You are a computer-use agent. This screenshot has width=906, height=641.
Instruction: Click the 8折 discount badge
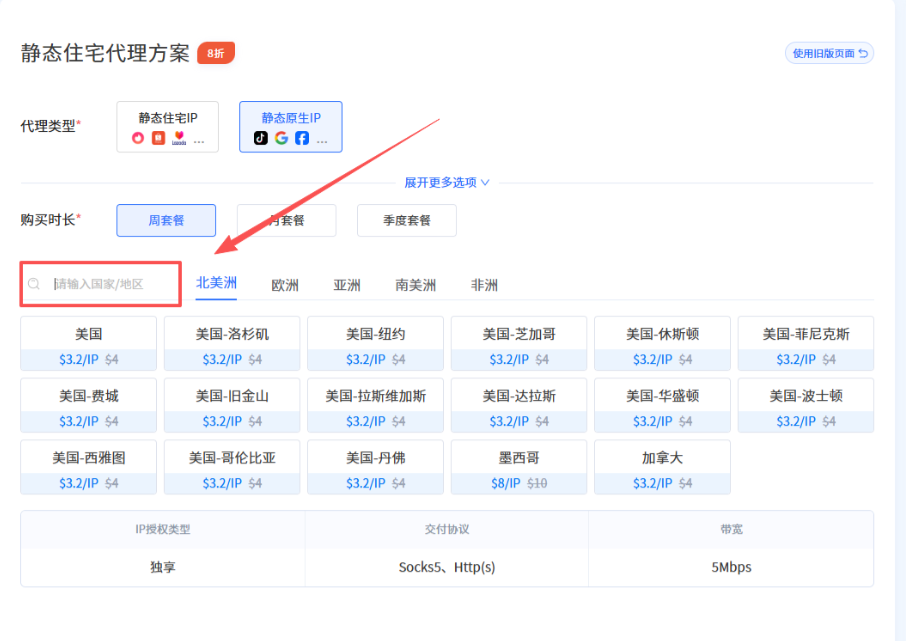216,53
